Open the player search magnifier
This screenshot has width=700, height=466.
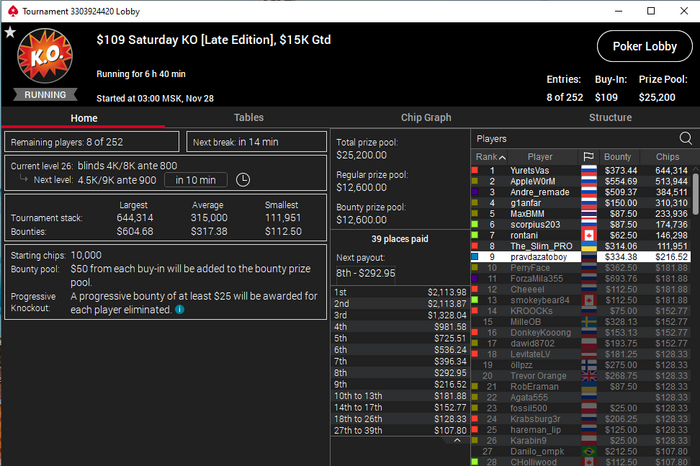(685, 138)
